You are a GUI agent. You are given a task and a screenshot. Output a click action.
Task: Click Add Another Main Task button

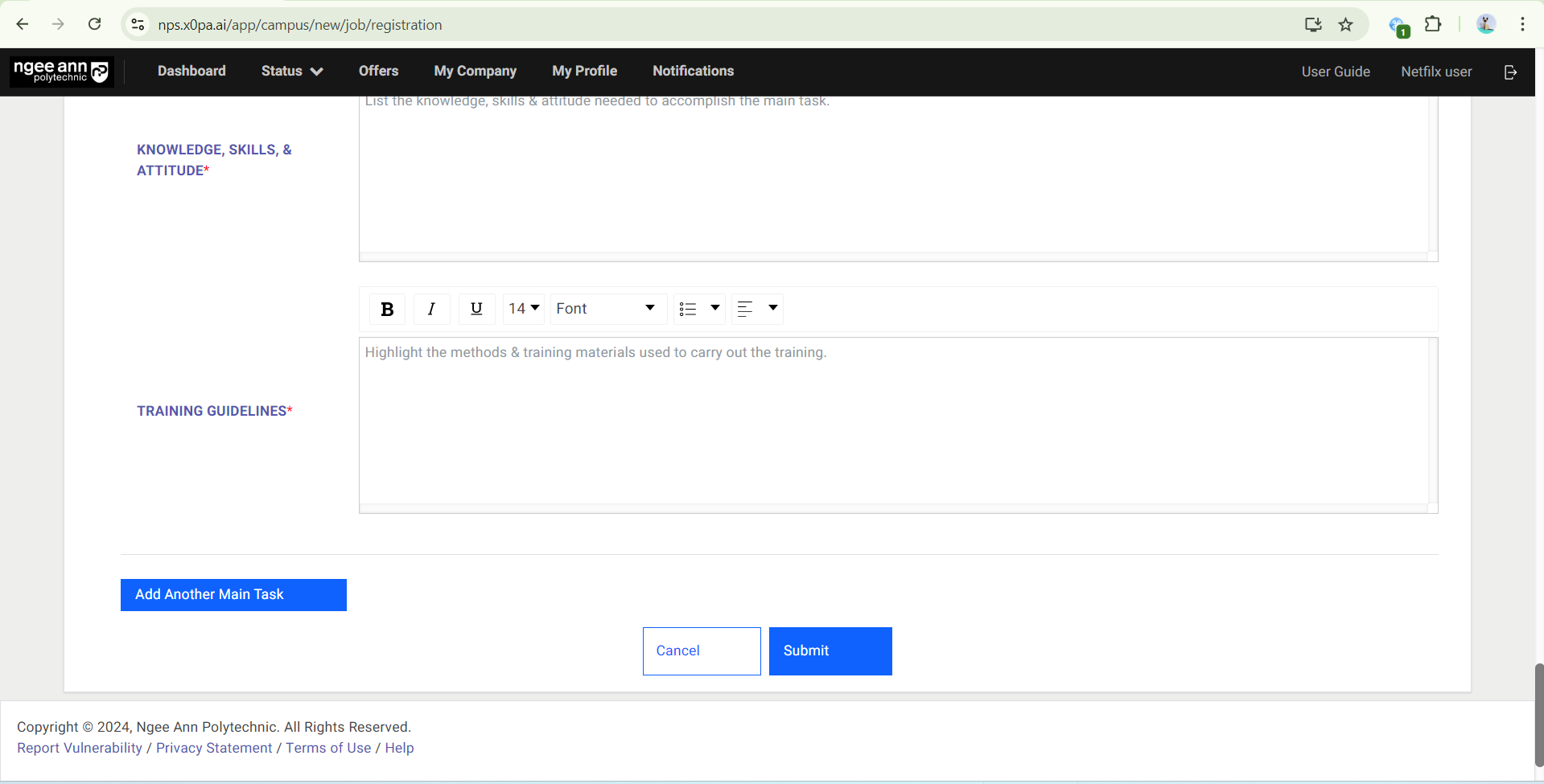(233, 595)
